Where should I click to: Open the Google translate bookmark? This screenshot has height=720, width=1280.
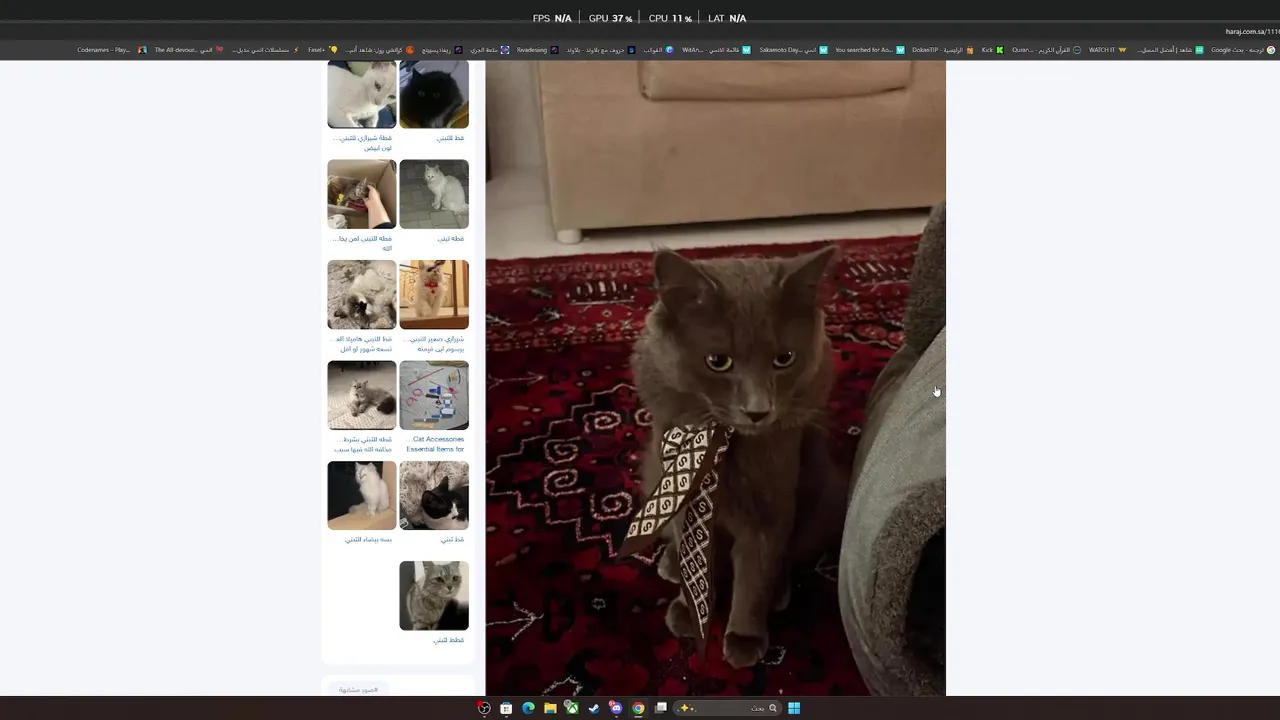[x=1243, y=50]
